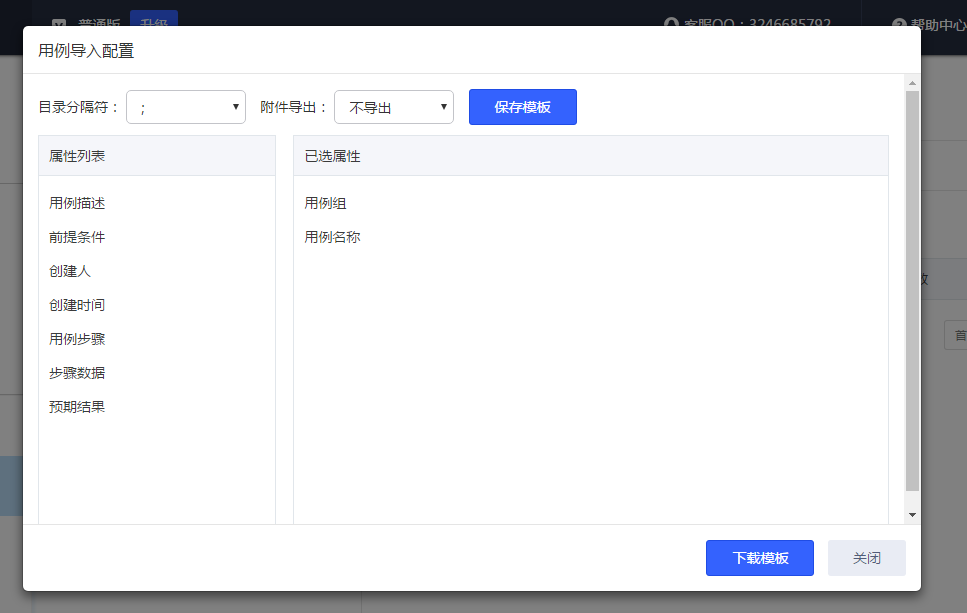Select 用例步骤 attribute
The height and width of the screenshot is (613, 967).
coord(77,339)
